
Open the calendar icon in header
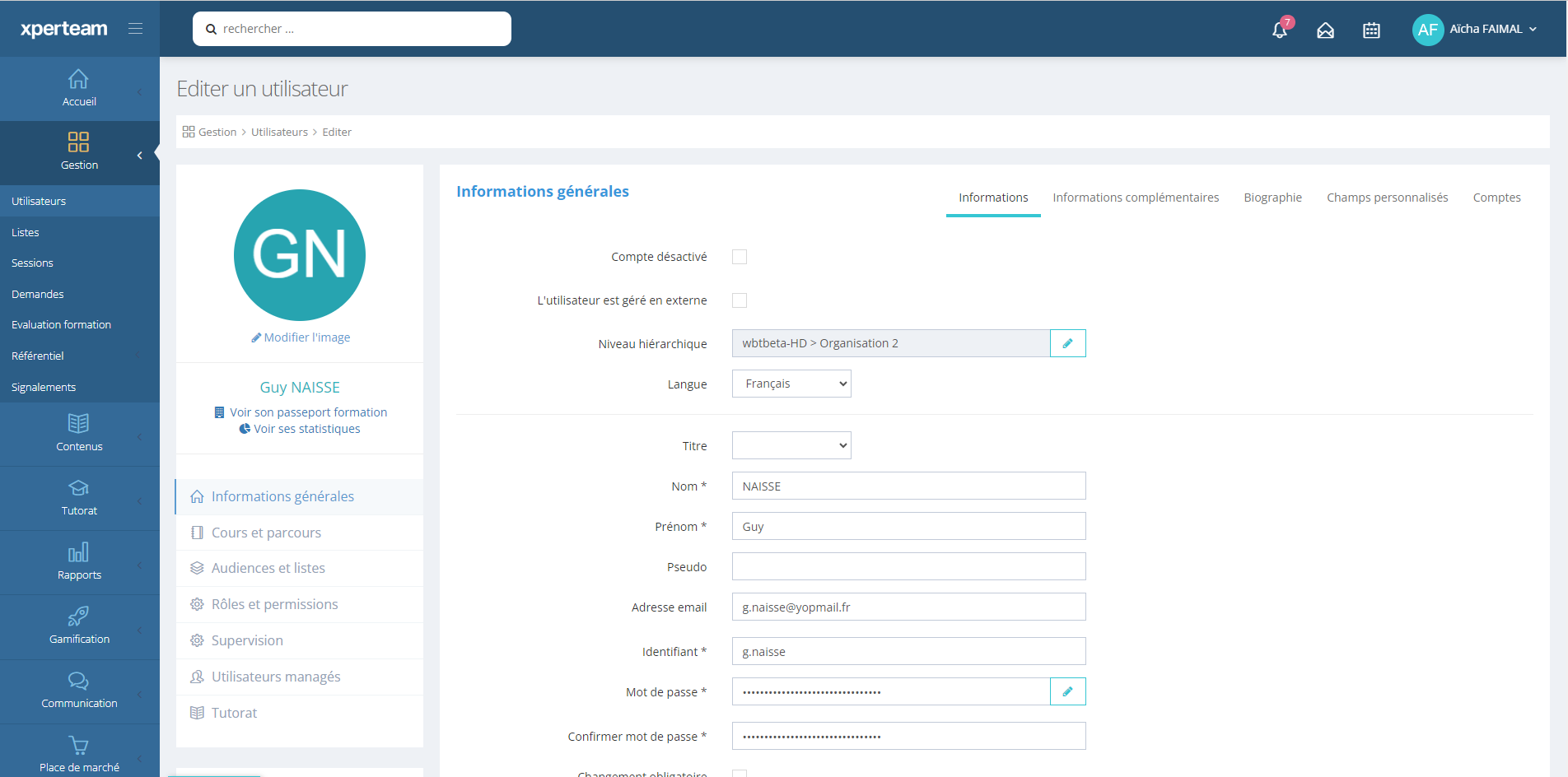1371,30
